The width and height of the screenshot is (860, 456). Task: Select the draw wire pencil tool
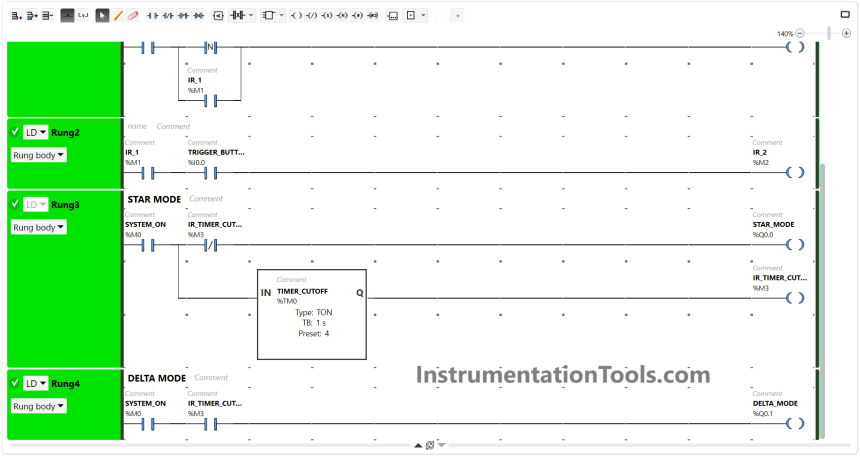click(x=118, y=15)
